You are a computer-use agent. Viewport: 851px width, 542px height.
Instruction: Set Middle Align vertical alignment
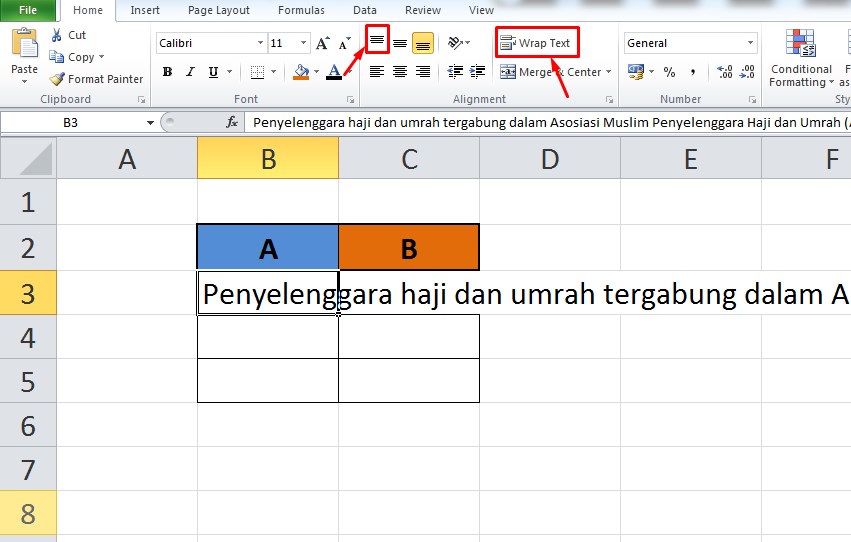coord(400,43)
